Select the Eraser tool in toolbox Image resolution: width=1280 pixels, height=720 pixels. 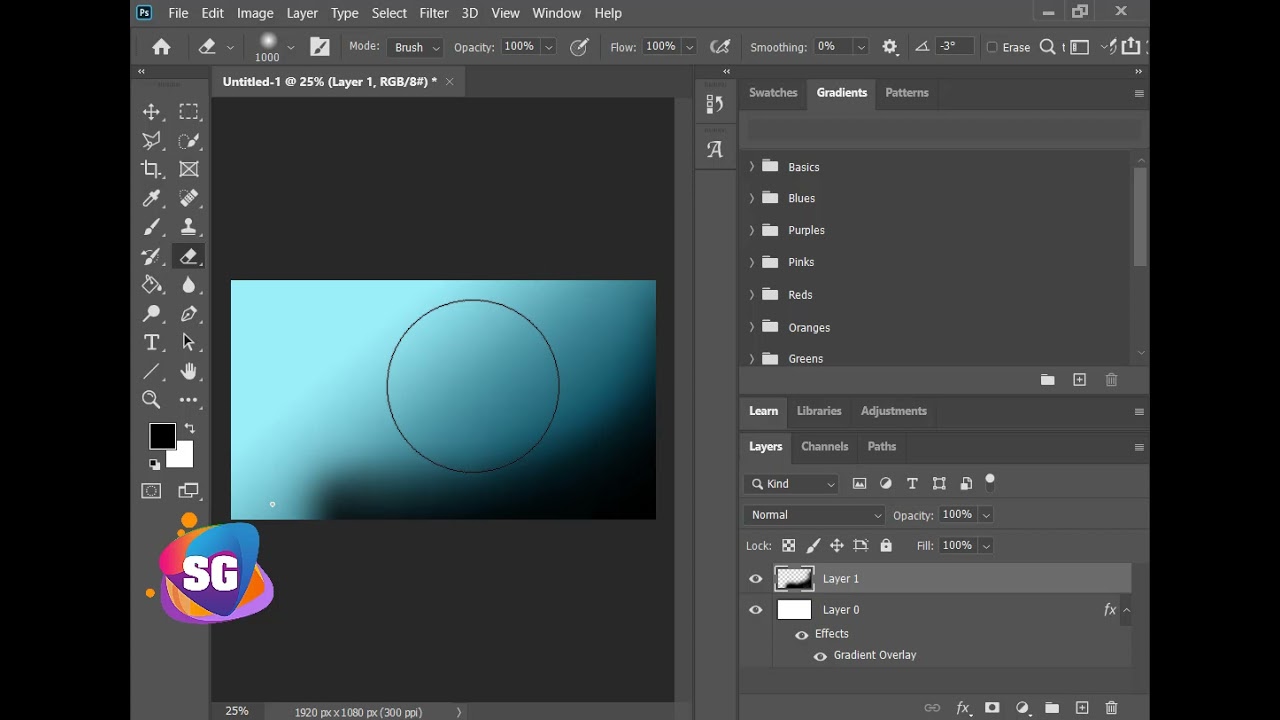point(189,257)
